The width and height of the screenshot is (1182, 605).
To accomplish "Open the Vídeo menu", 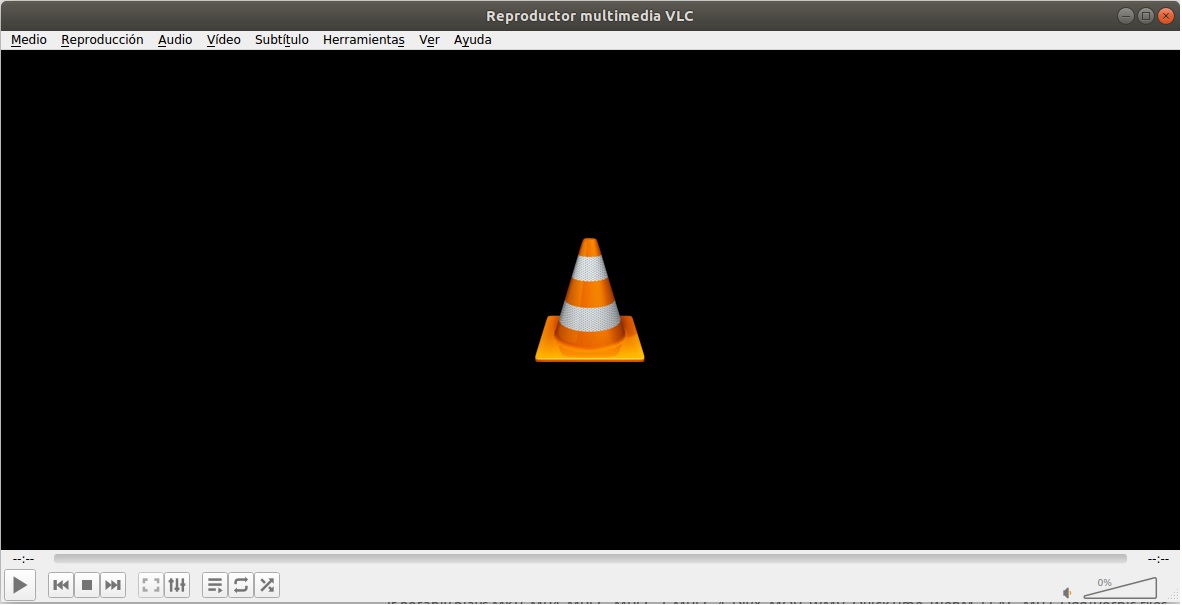I will [224, 40].
